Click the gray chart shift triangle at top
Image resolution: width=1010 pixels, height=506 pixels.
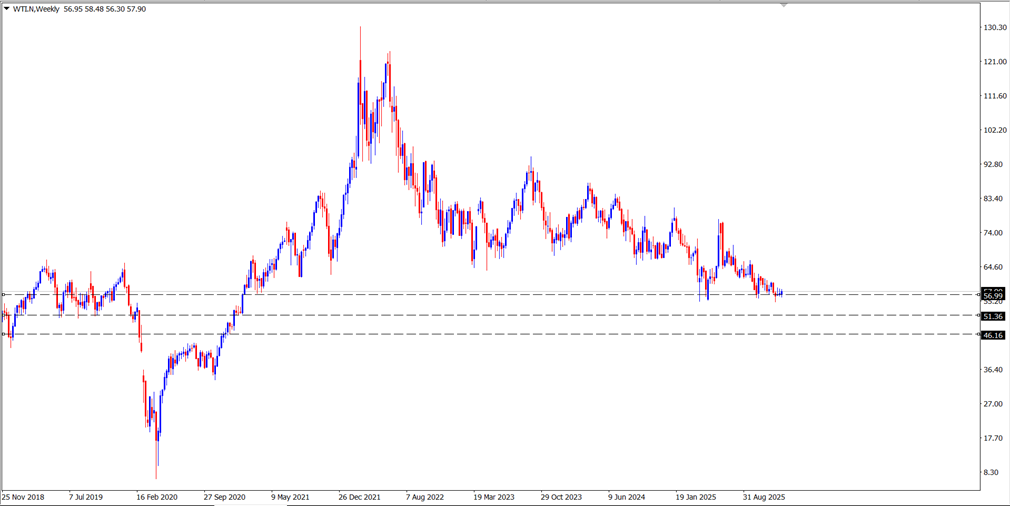[783, 5]
